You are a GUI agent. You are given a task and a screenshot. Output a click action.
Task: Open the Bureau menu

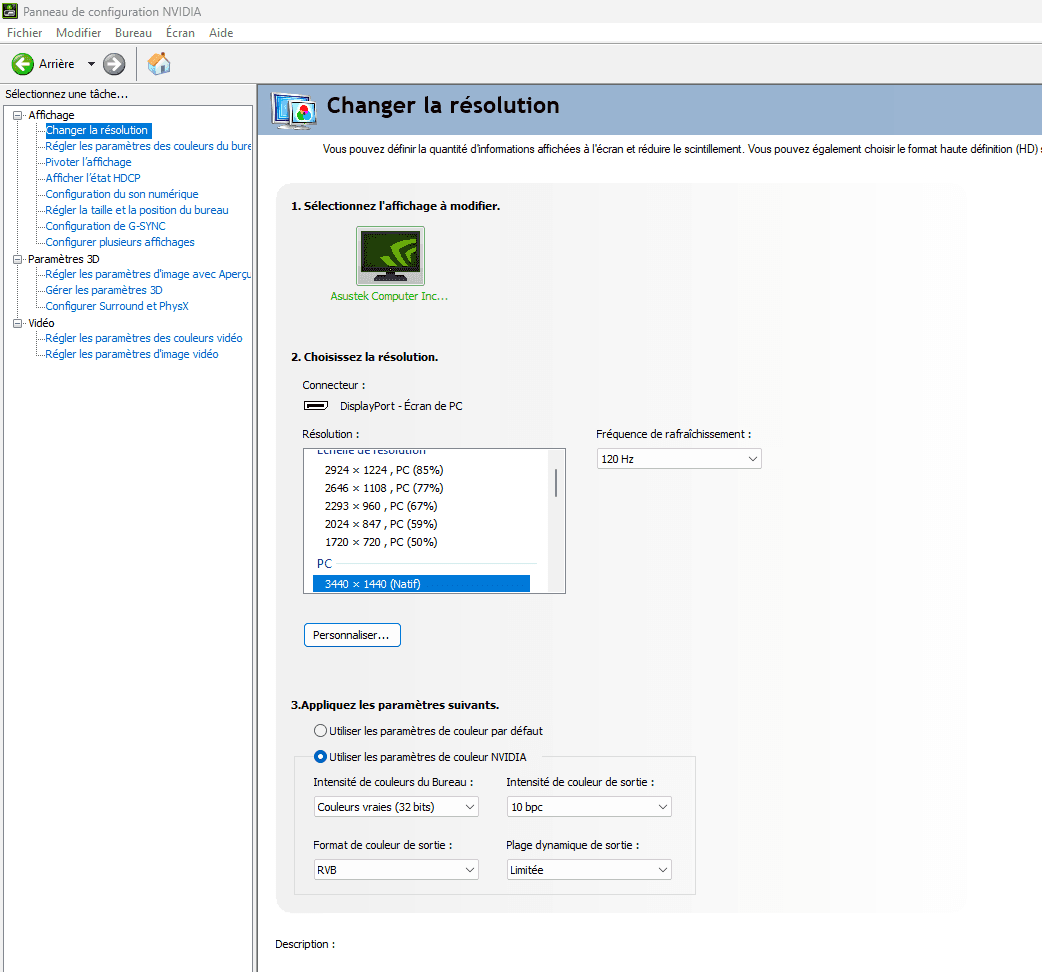[x=133, y=33]
